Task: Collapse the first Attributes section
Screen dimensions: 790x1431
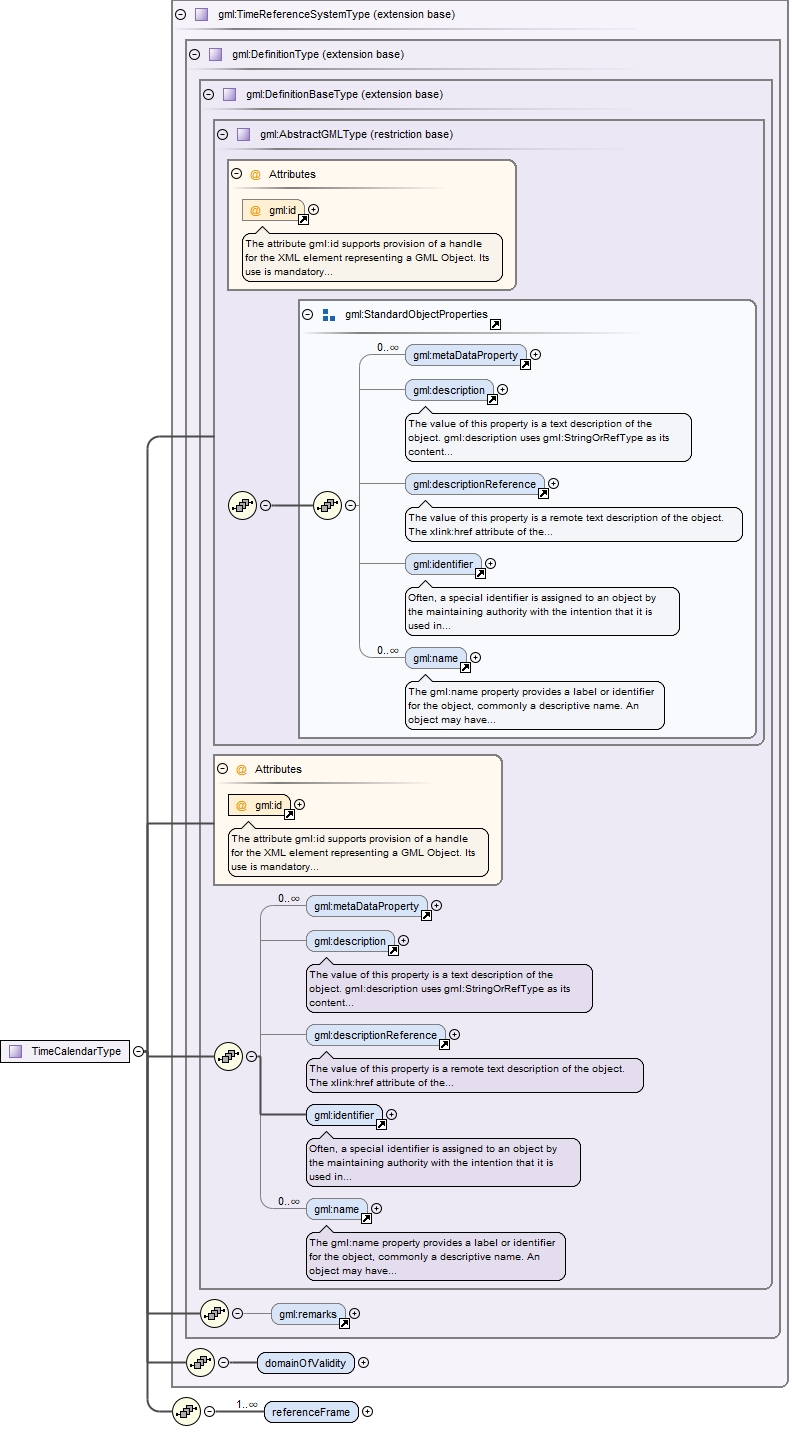Action: 237,173
